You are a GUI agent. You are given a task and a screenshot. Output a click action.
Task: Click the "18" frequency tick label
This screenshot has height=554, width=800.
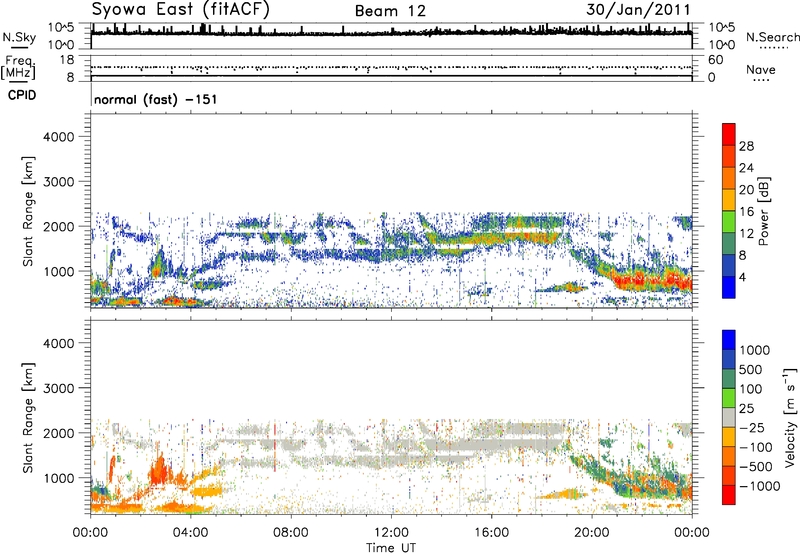pyautogui.click(x=67, y=60)
